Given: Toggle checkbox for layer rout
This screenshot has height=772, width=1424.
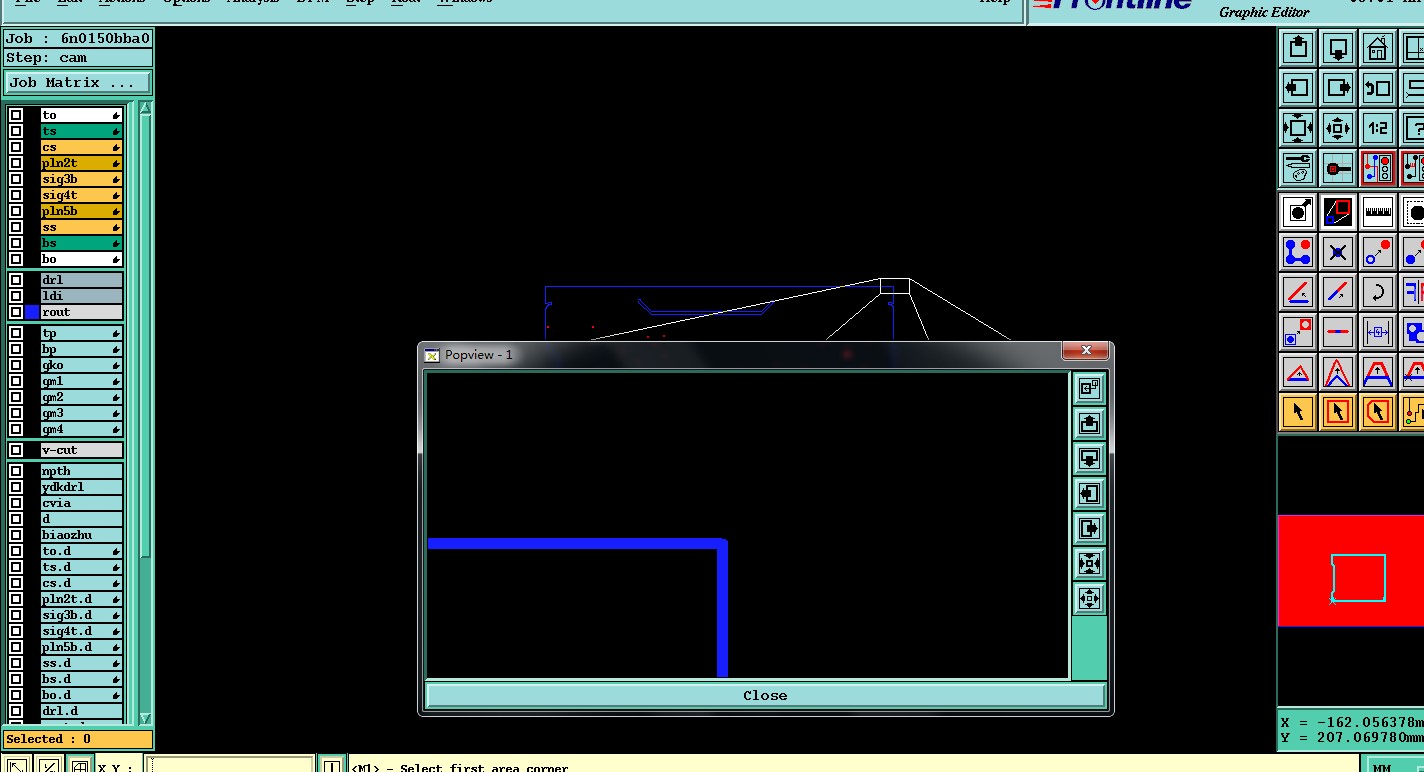Looking at the screenshot, I should 16,312.
